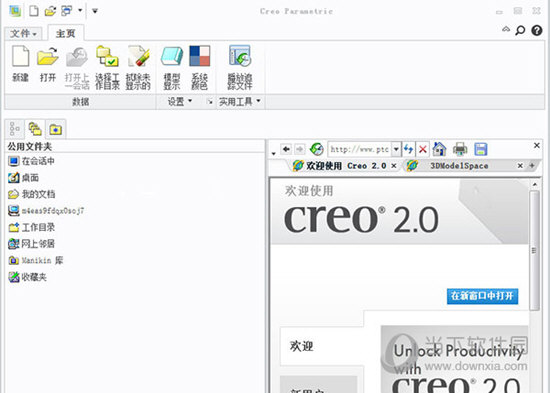Click 播放追踪文件 ribbon icon

coord(240,67)
